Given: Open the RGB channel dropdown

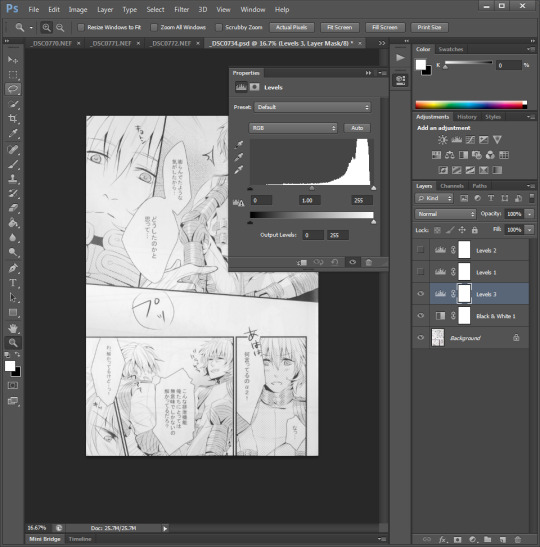Looking at the screenshot, I should (293, 128).
